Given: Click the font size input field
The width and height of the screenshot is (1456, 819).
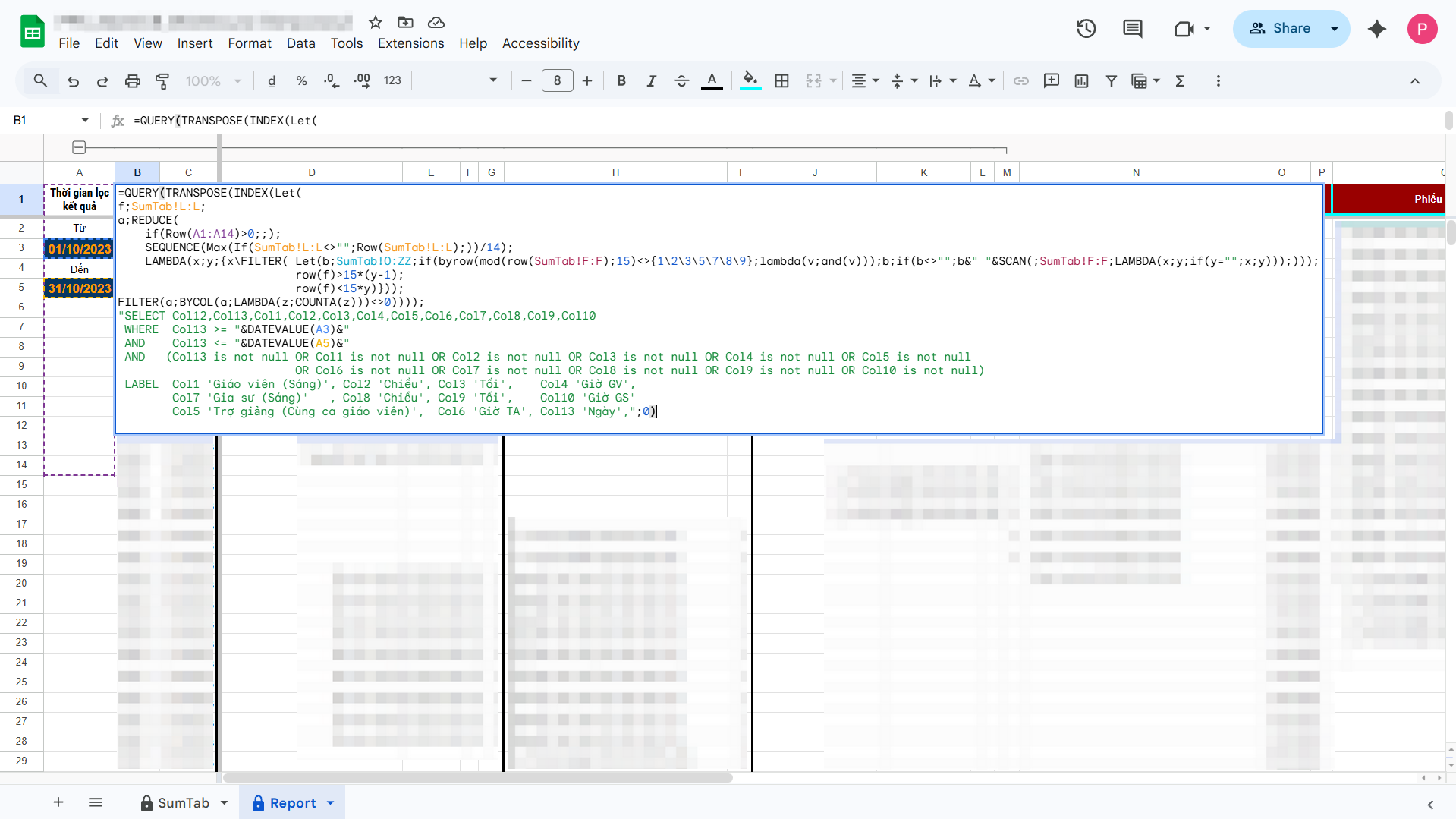Looking at the screenshot, I should pyautogui.click(x=557, y=81).
